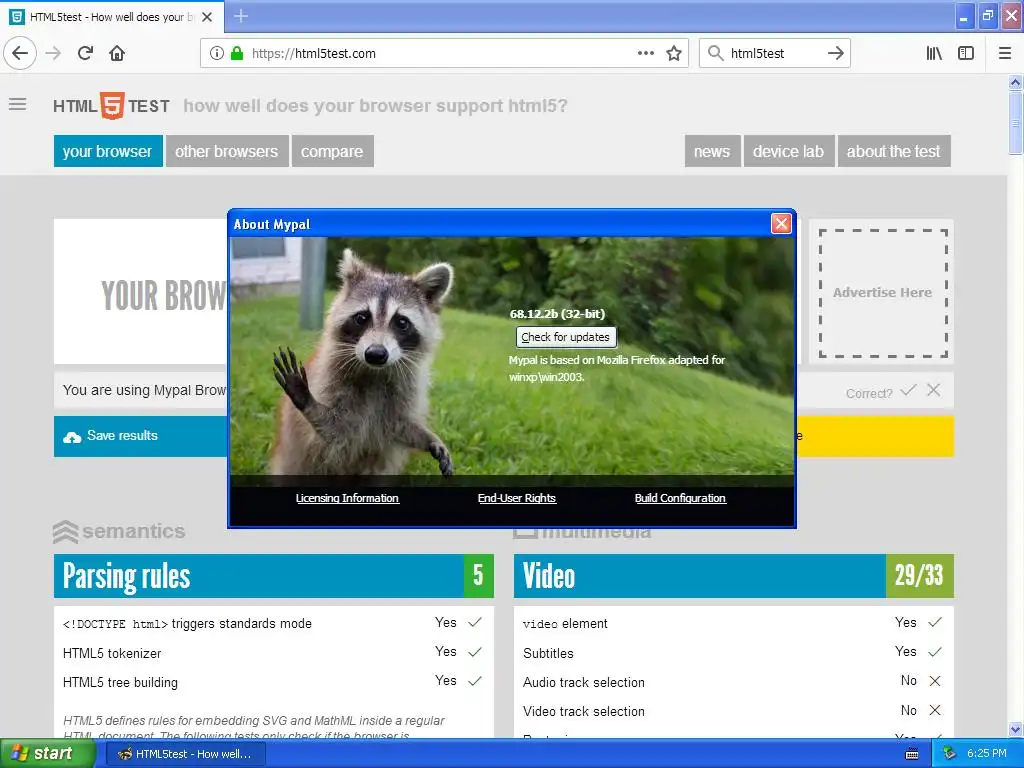Click the Subtitles row
Viewport: 1024px width, 768px height.
tap(733, 652)
